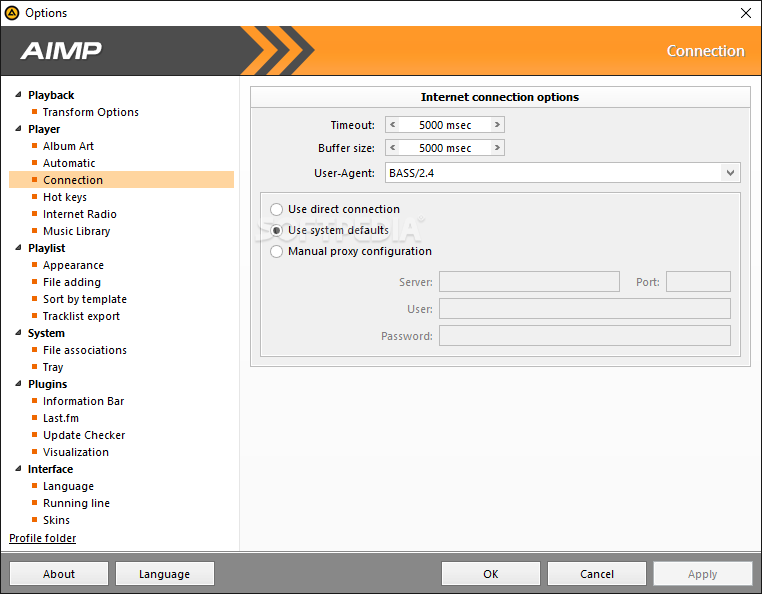Select the Plugins category heading

(x=48, y=384)
